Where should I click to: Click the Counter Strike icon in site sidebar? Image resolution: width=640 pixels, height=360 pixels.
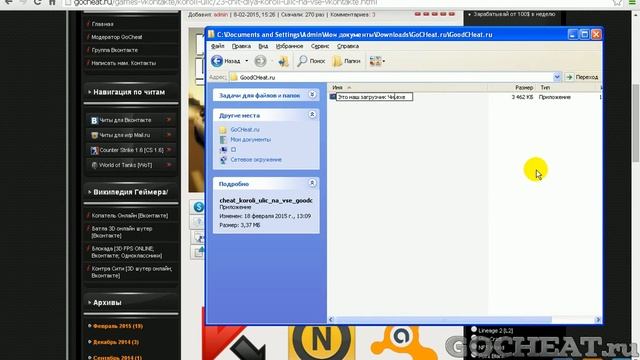(x=94, y=150)
